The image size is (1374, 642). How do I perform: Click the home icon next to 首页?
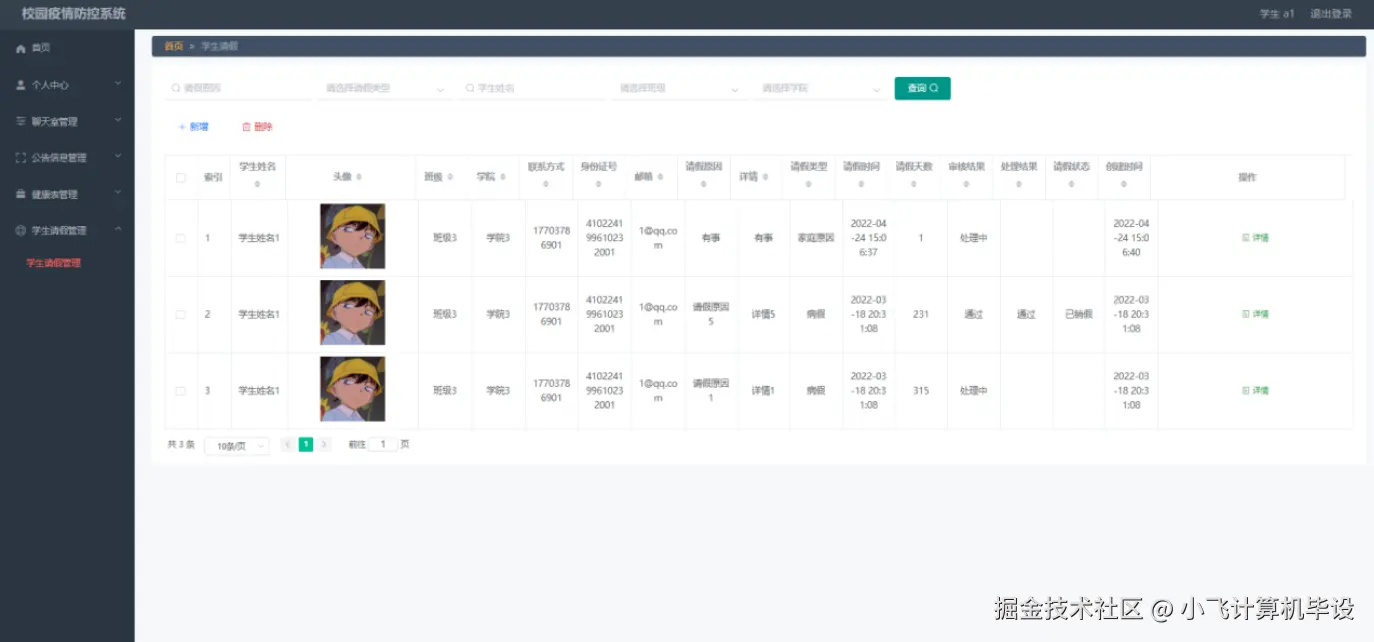21,48
